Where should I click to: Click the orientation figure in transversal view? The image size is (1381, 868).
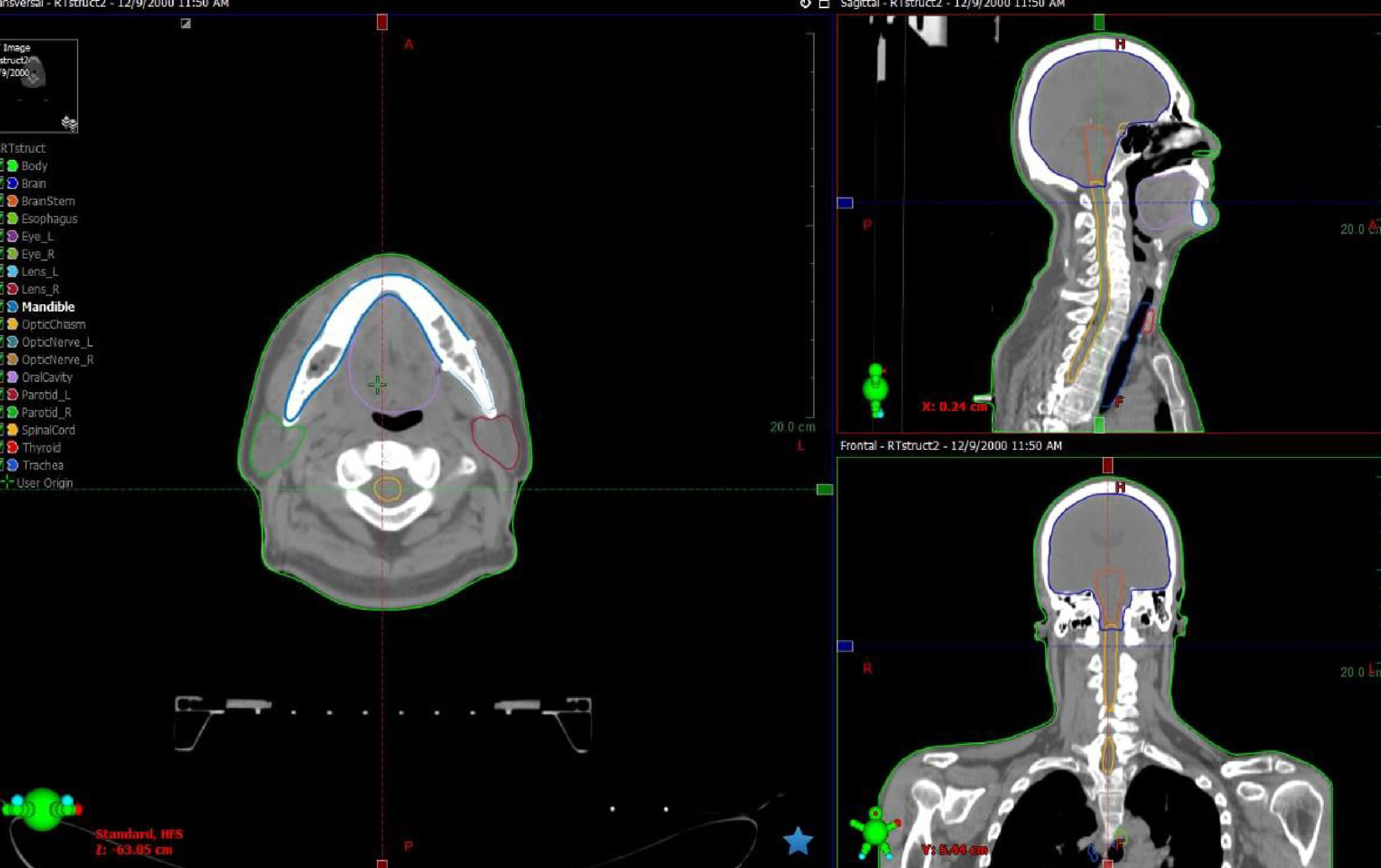pyautogui.click(x=42, y=810)
